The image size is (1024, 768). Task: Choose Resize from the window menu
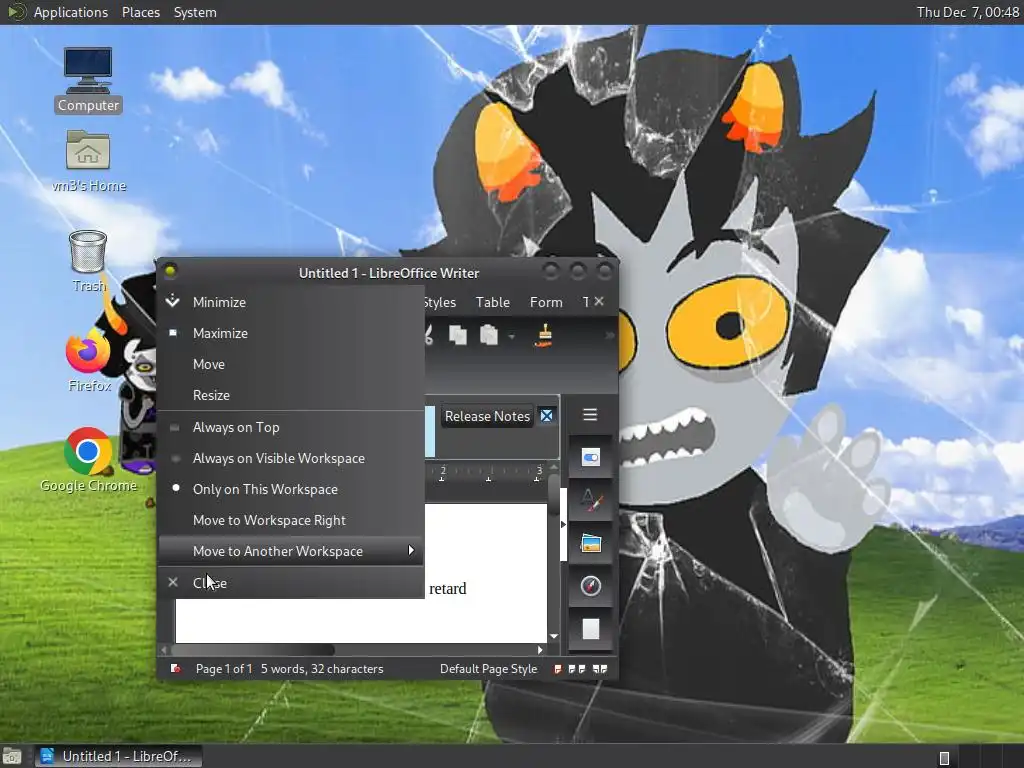(291, 395)
